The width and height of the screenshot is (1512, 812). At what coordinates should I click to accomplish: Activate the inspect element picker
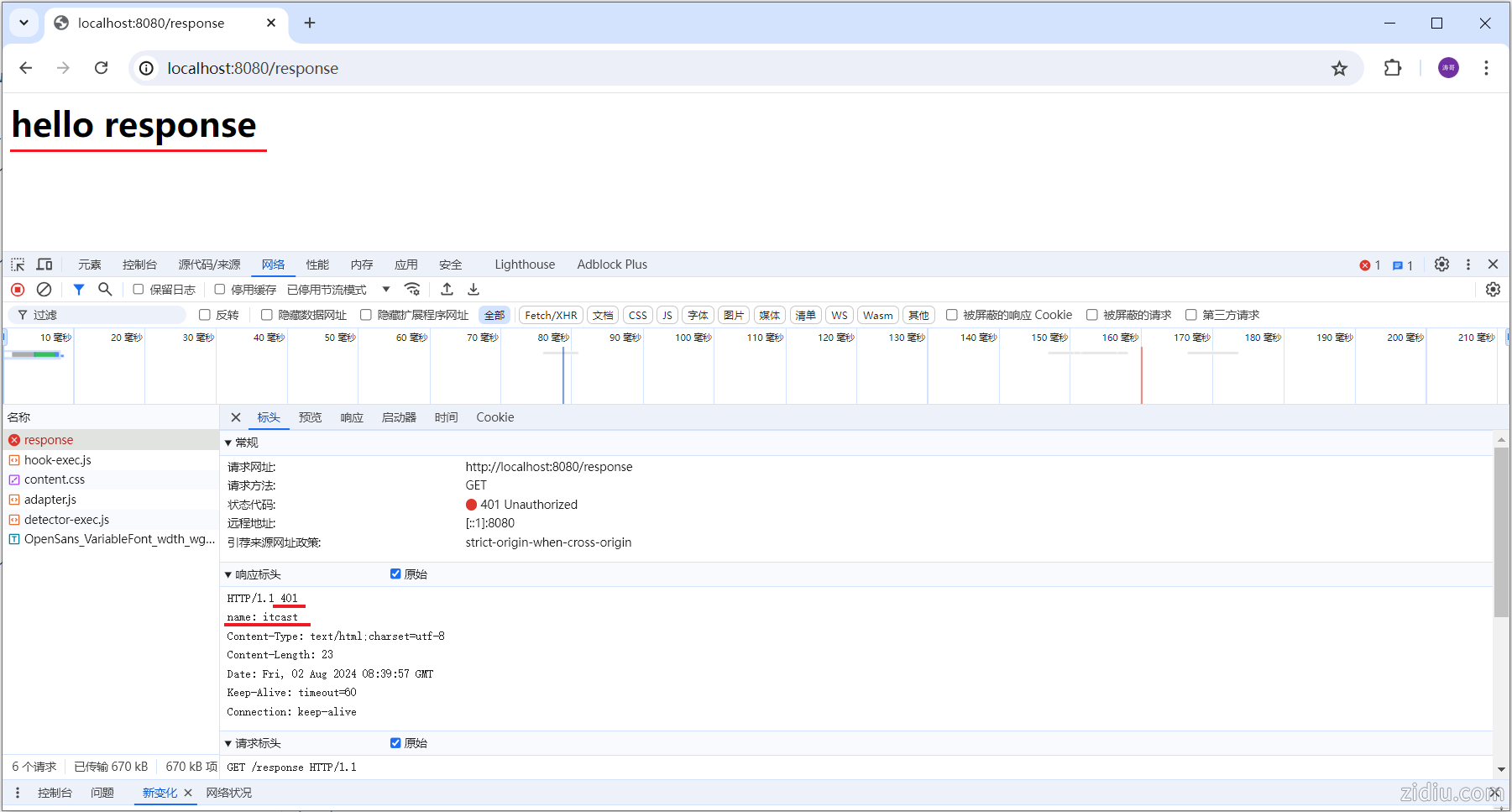click(18, 265)
